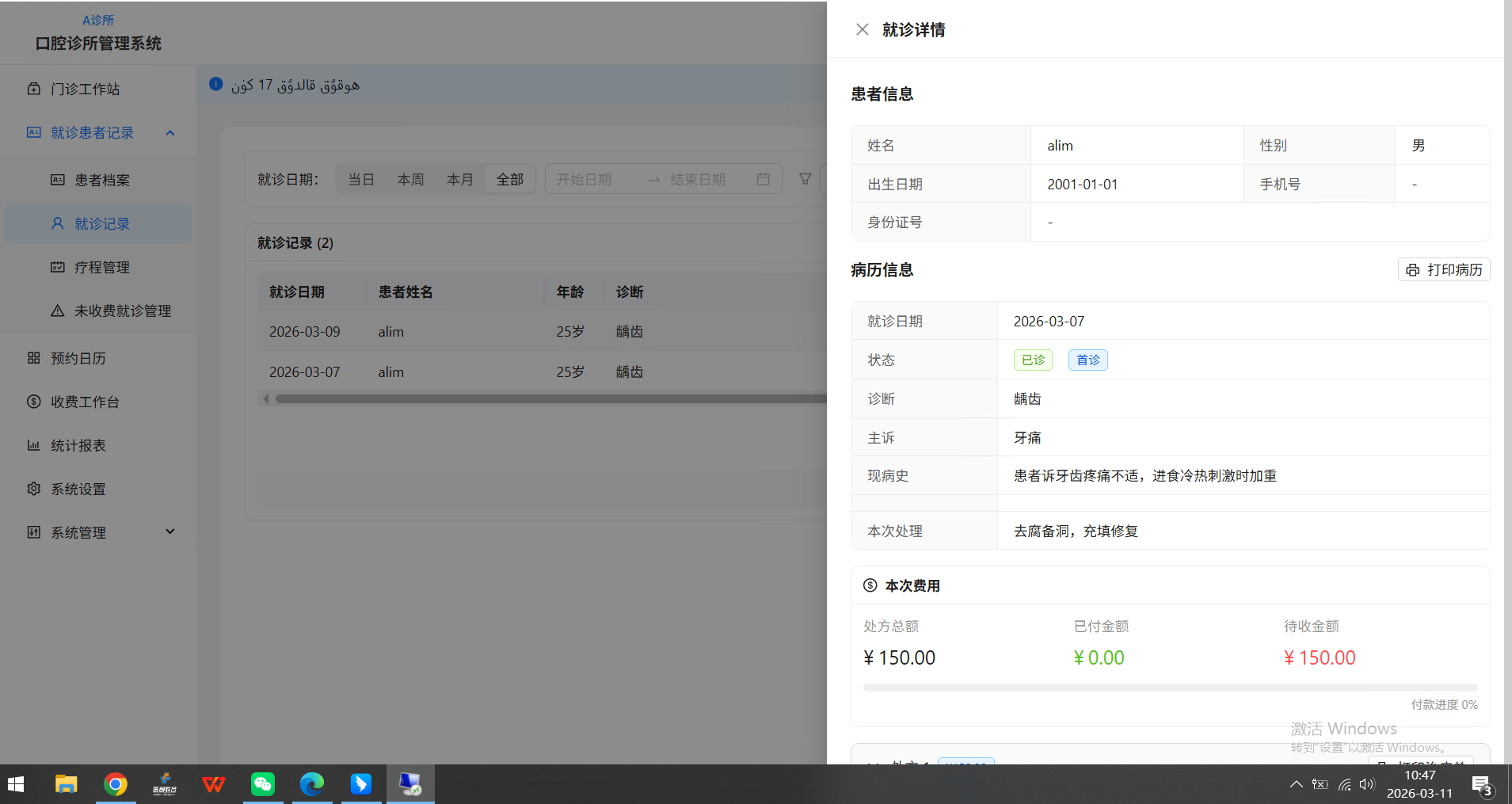The image size is (1512, 804).
Task: Click the 打印病历 print button
Action: pos(1443,269)
